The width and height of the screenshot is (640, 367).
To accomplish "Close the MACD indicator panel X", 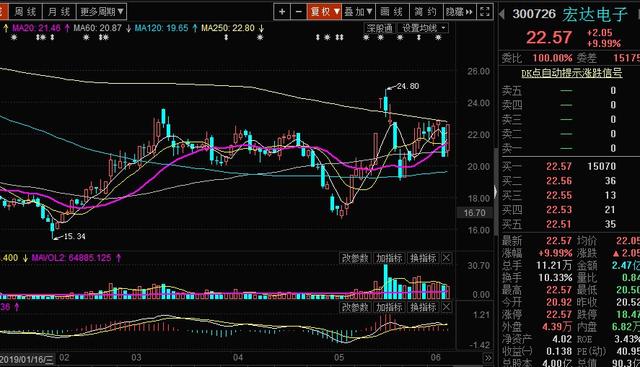I will coord(447,307).
